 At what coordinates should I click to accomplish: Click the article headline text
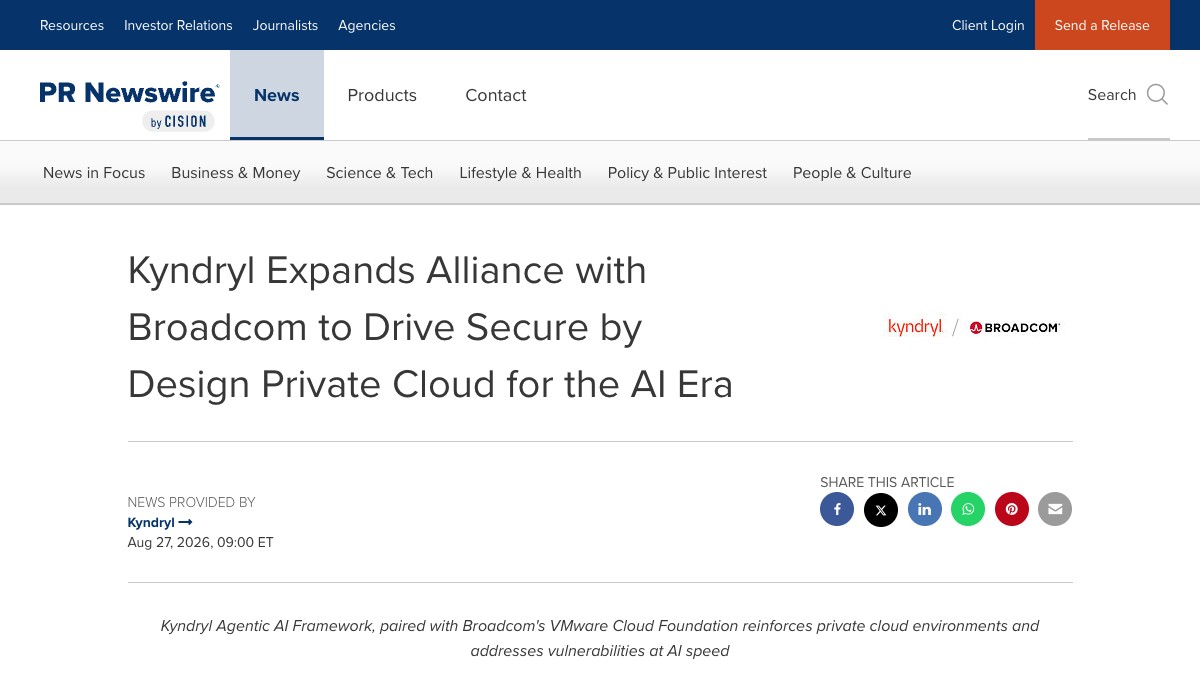click(430, 327)
